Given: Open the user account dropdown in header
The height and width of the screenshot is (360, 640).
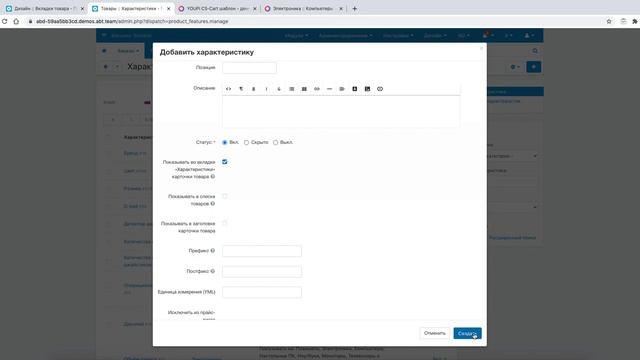Looking at the screenshot, I should pyautogui.click(x=529, y=36).
